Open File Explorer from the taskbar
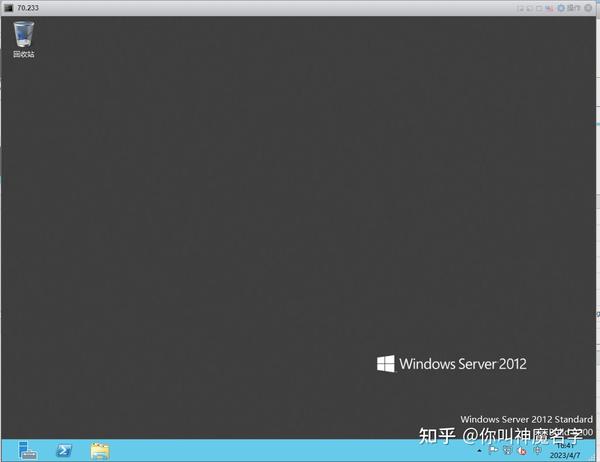This screenshot has width=600, height=462. pos(100,451)
